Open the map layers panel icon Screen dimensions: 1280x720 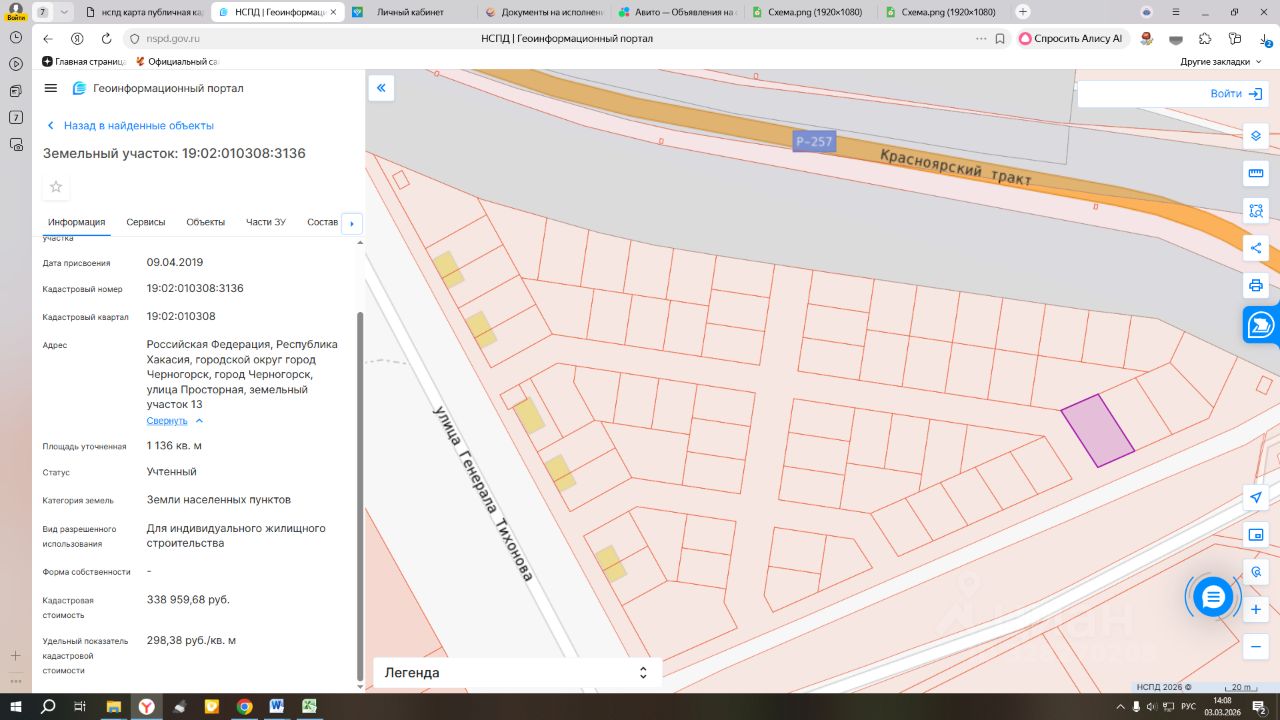click(1256, 136)
